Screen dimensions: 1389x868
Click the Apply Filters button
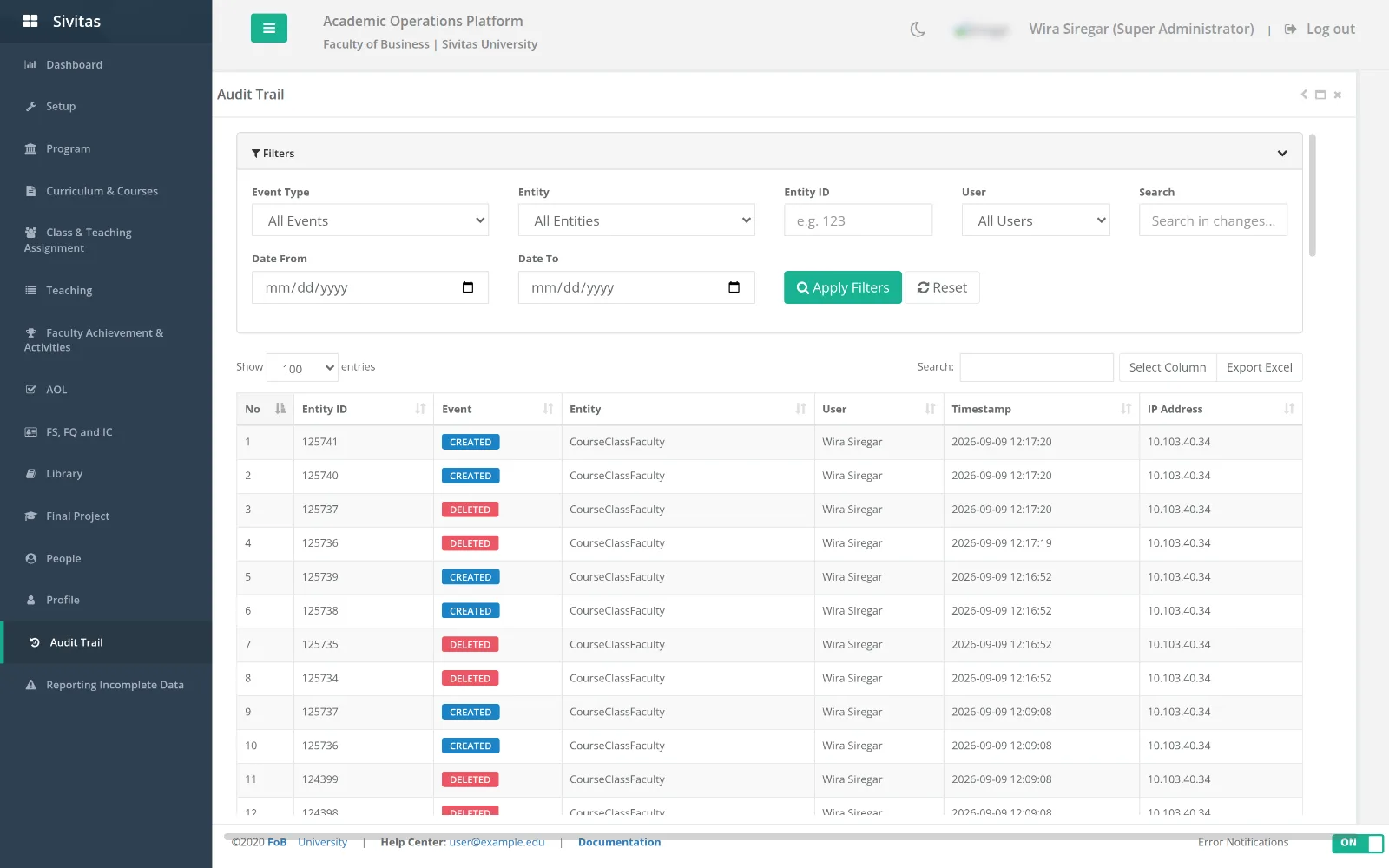842,287
